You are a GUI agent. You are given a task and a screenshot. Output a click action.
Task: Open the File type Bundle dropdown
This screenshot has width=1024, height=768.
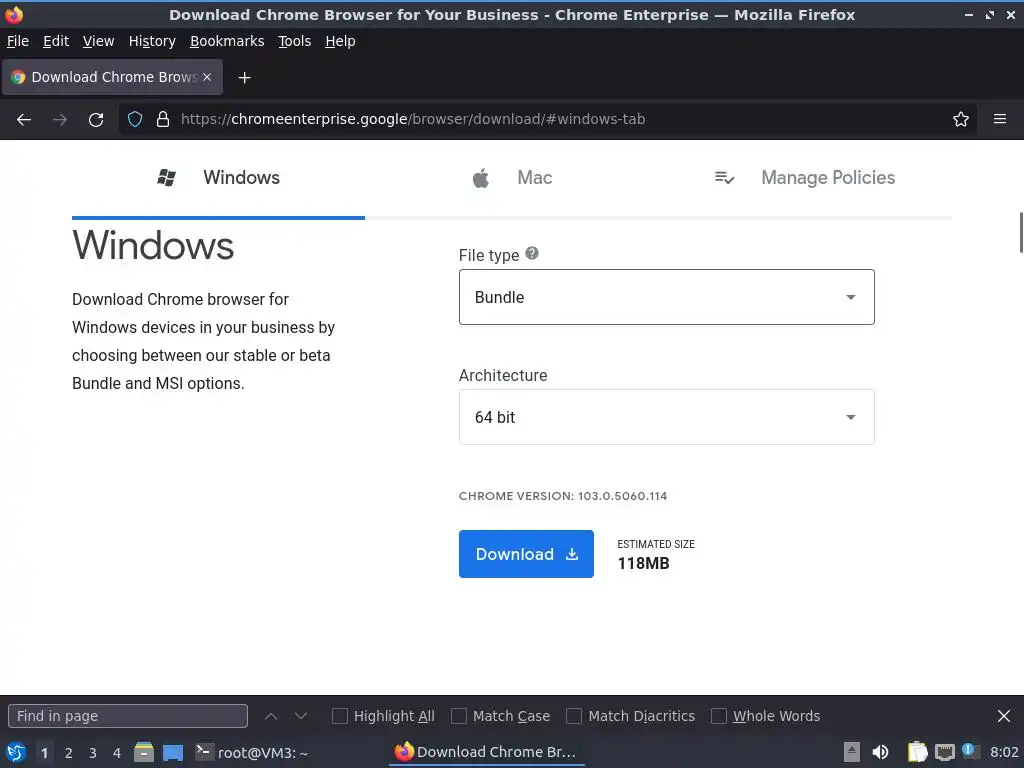pyautogui.click(x=667, y=297)
